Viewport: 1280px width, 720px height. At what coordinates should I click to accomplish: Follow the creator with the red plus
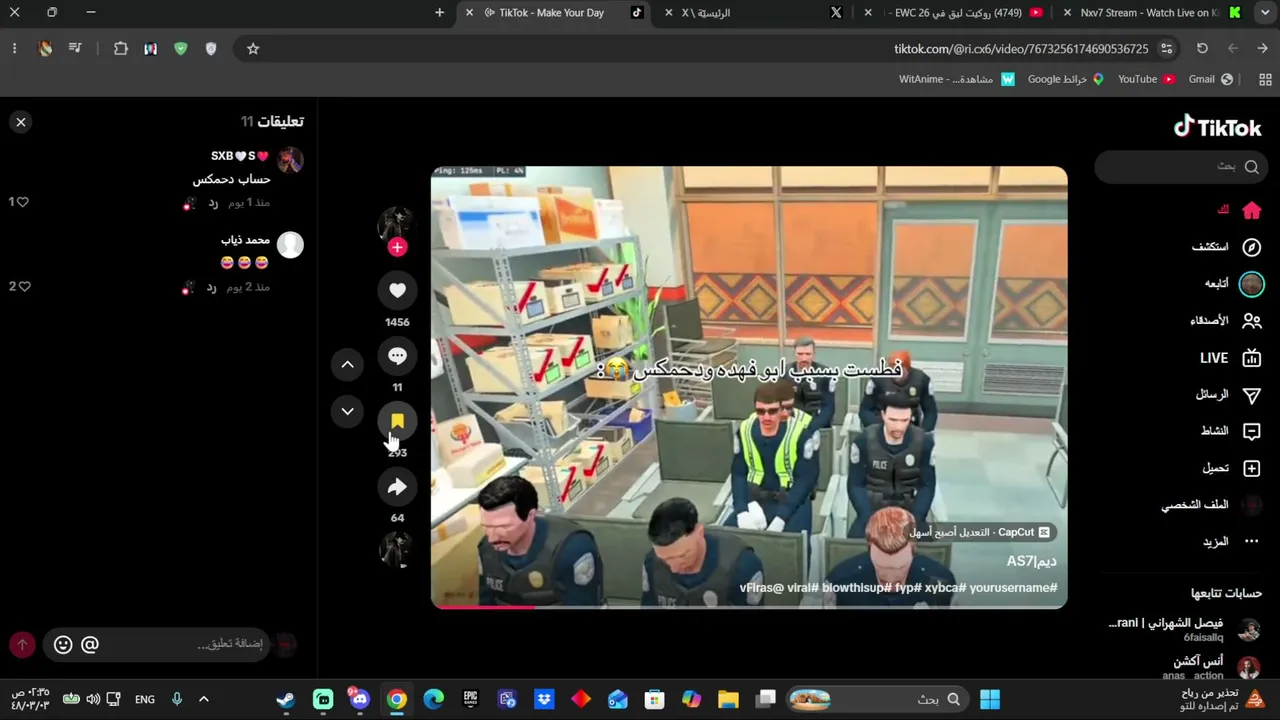click(397, 247)
